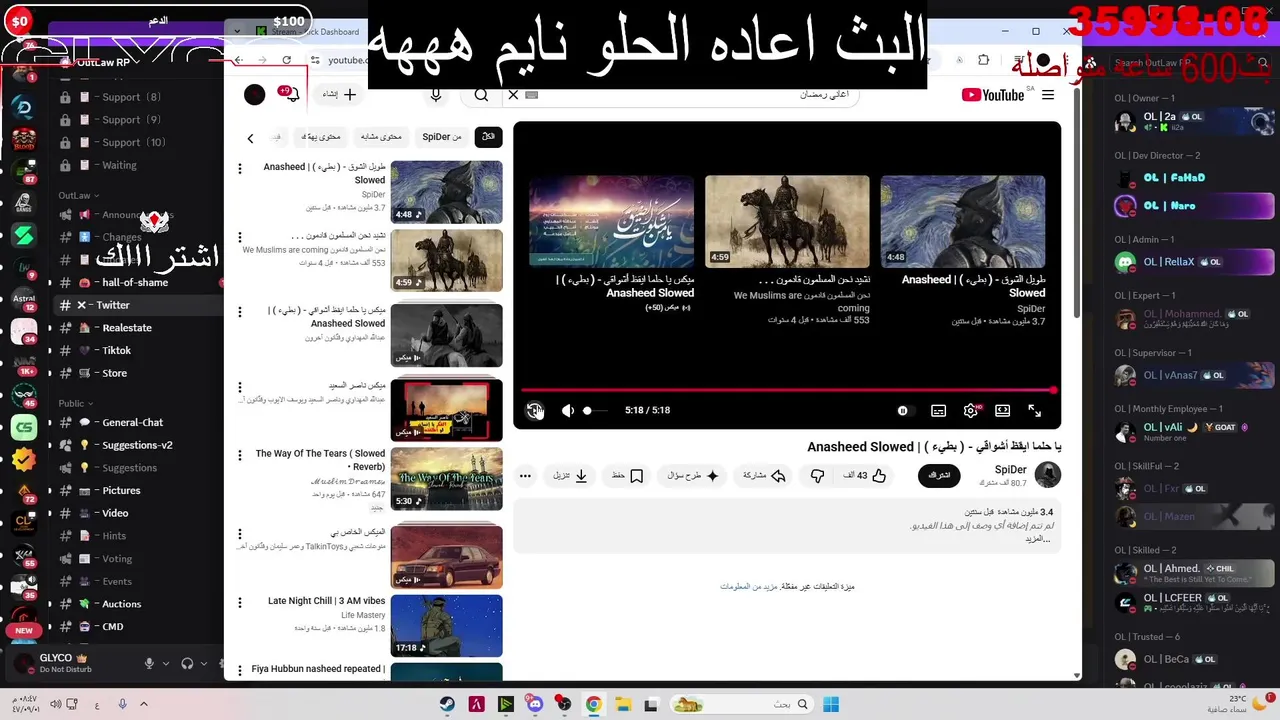Screen dimensions: 1280x720
Task: Open the YouTube account avatar menu
Action: [x=255, y=95]
